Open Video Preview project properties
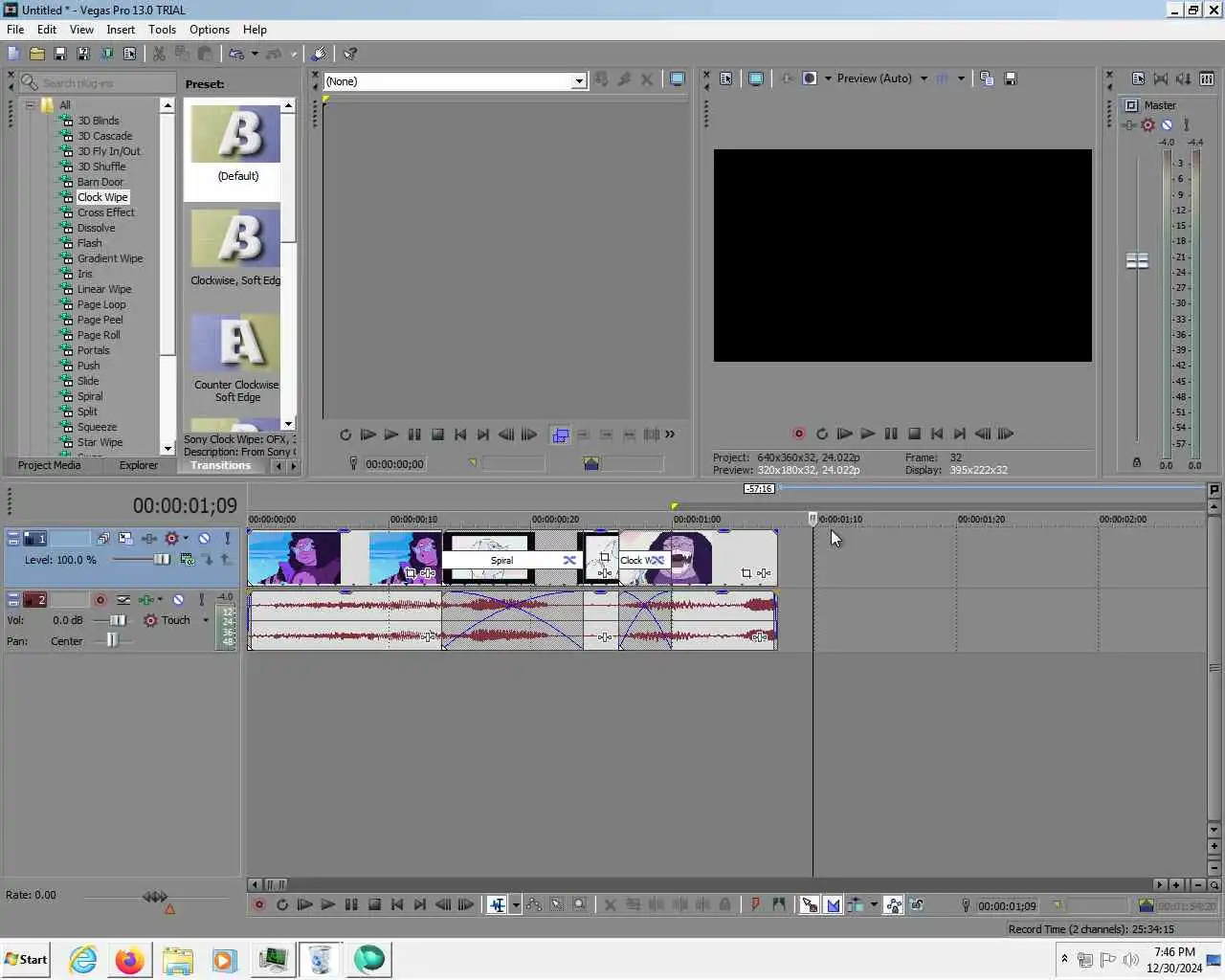The height and width of the screenshot is (980, 1225). 725,78
